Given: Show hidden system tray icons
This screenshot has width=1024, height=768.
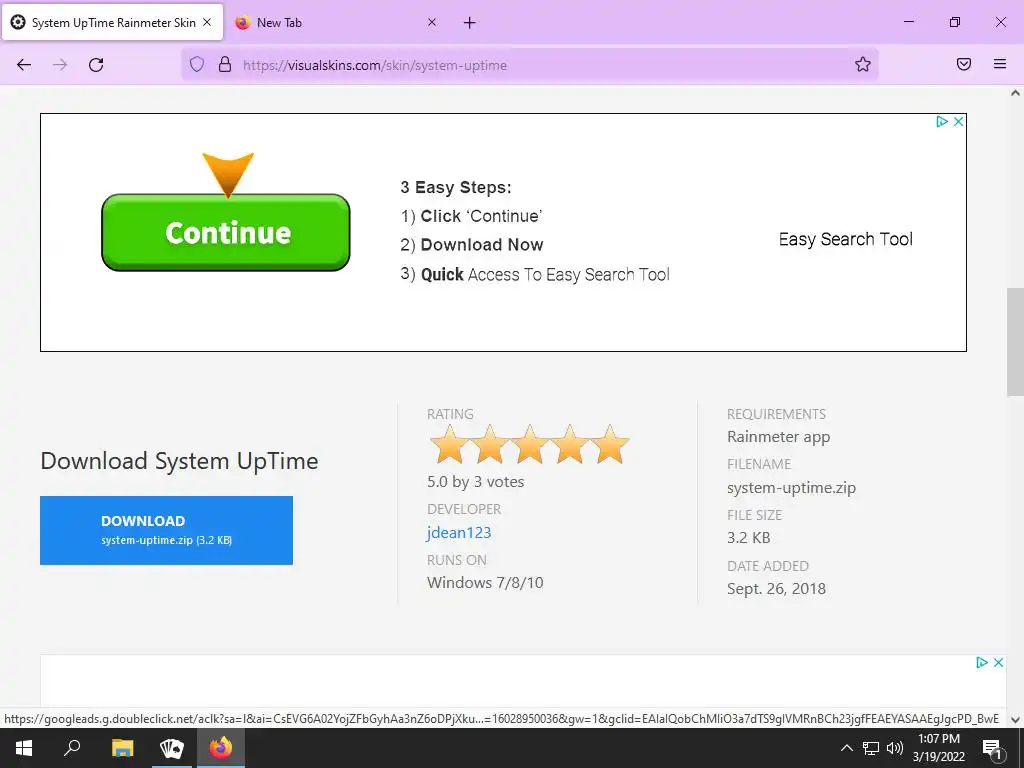Looking at the screenshot, I should tap(846, 748).
